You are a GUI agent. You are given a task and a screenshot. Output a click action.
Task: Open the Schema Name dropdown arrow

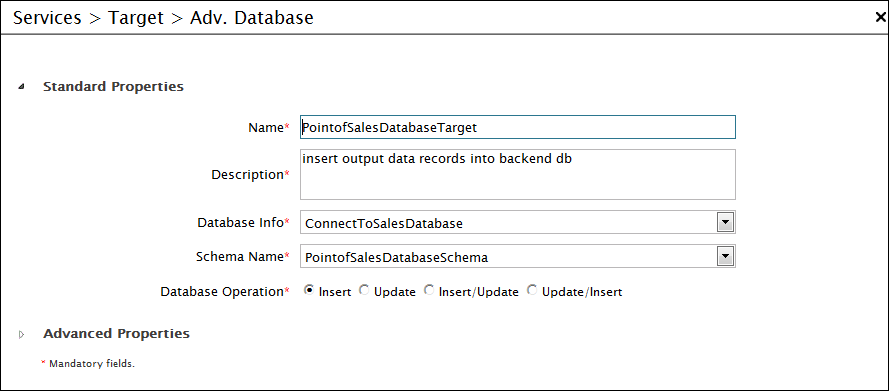[x=725, y=257]
